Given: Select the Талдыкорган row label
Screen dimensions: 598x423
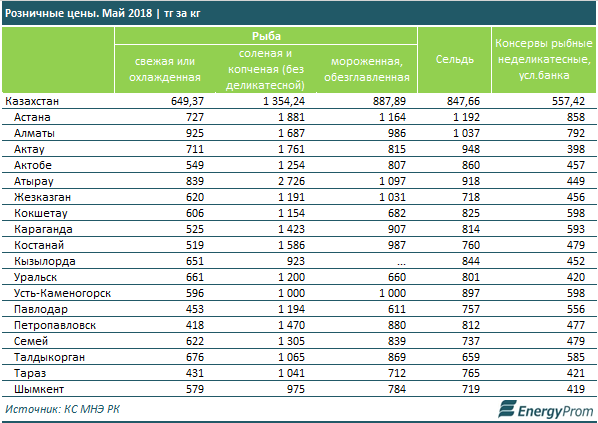Looking at the screenshot, I should click(x=50, y=357).
